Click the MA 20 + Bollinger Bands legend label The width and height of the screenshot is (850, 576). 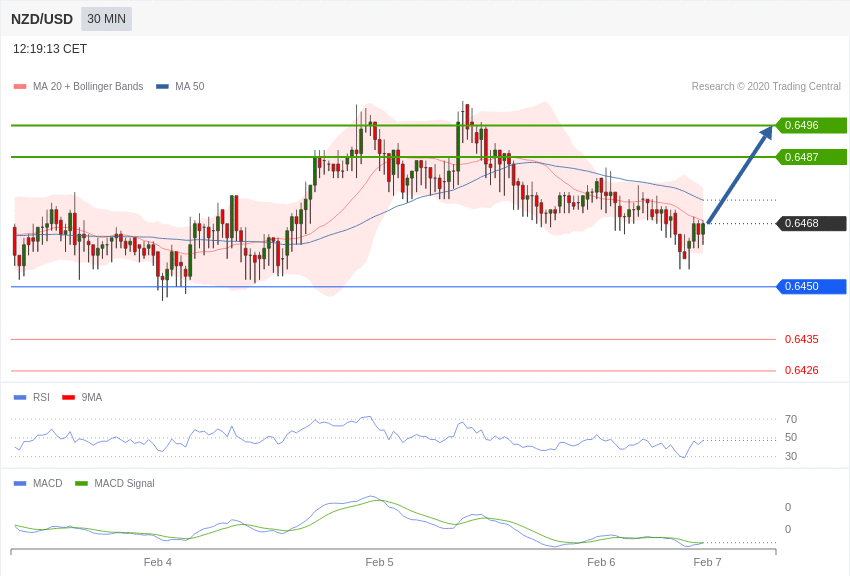pos(88,86)
